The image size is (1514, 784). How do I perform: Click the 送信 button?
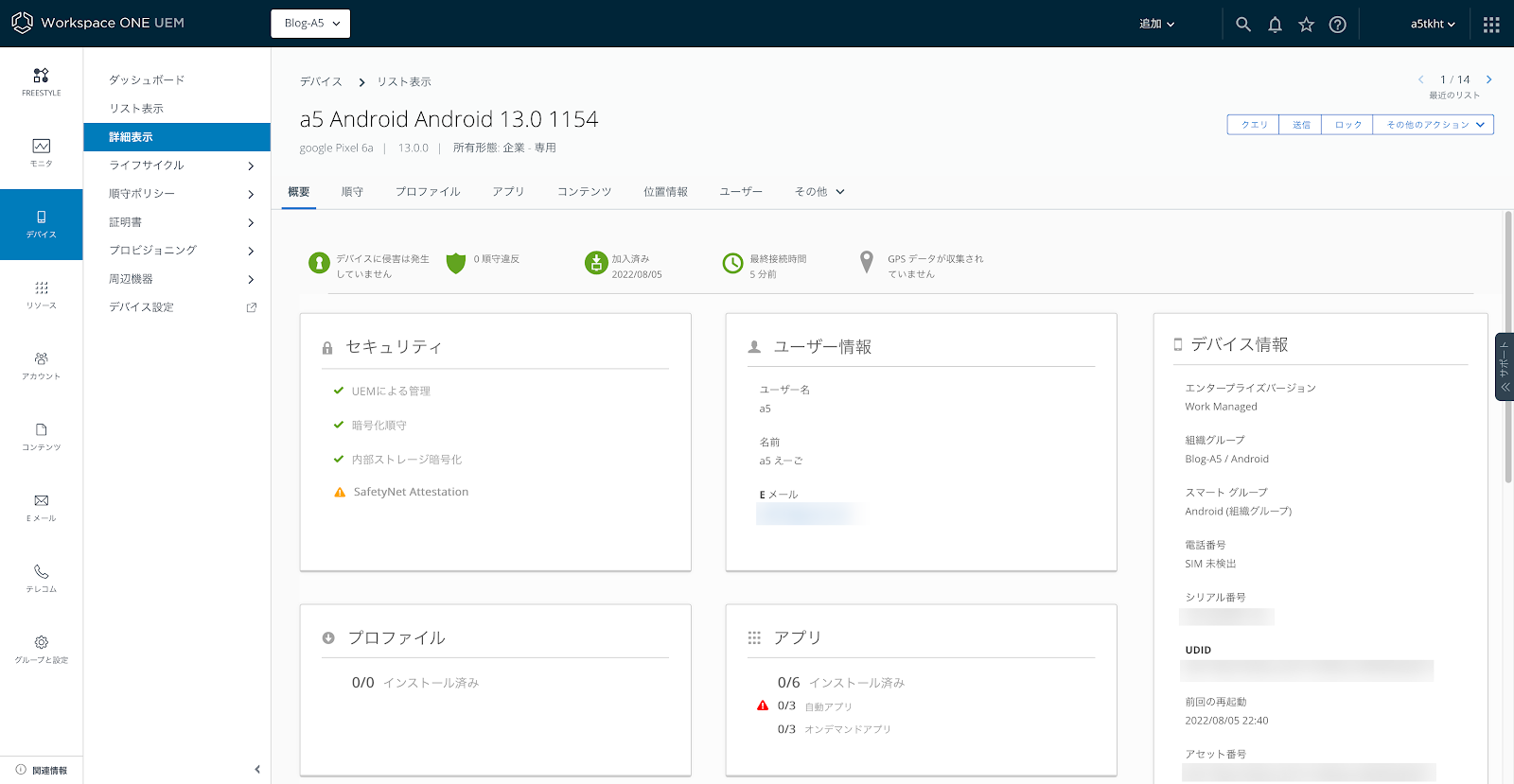point(1301,125)
